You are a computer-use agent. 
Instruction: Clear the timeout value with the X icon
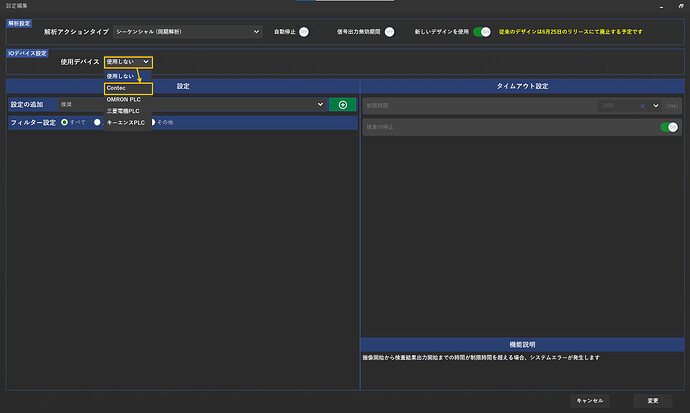click(642, 106)
